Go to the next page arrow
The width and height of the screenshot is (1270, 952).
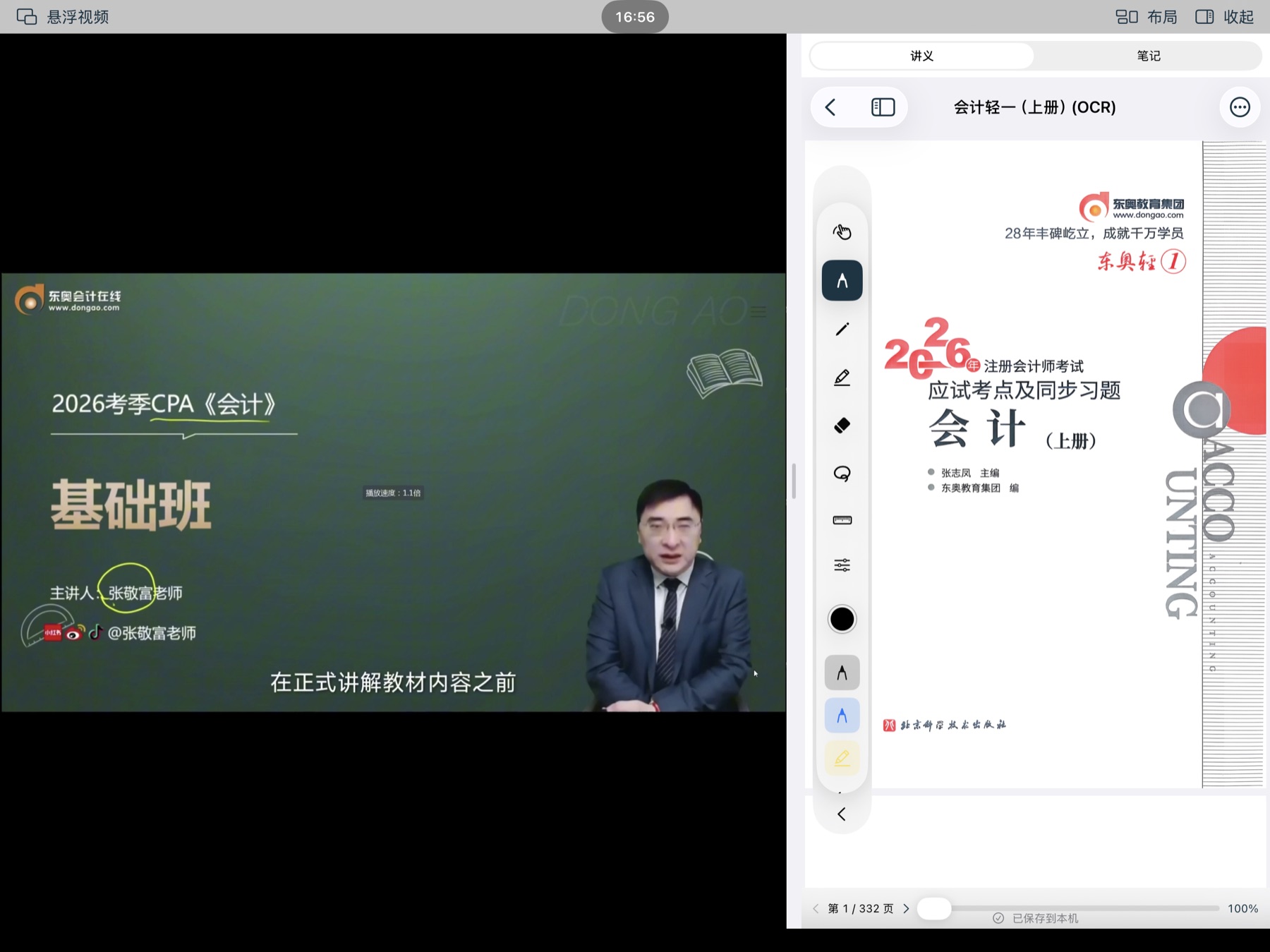click(x=907, y=909)
